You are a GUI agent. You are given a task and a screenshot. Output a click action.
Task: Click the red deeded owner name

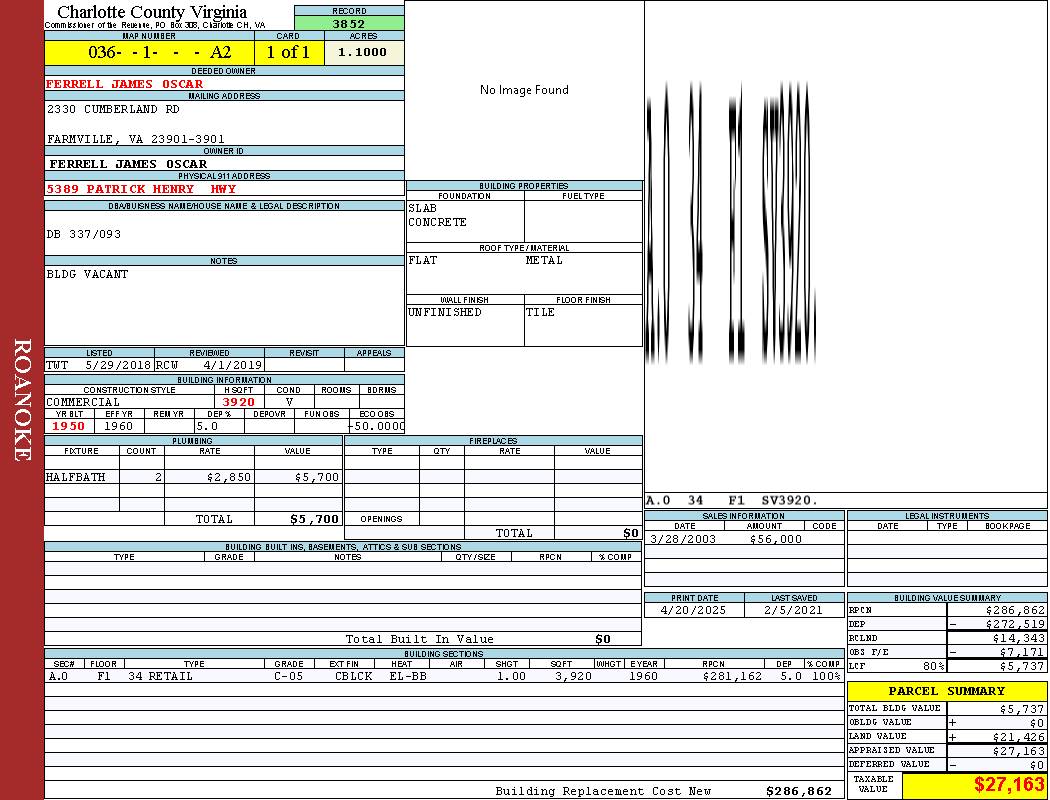[x=125, y=84]
